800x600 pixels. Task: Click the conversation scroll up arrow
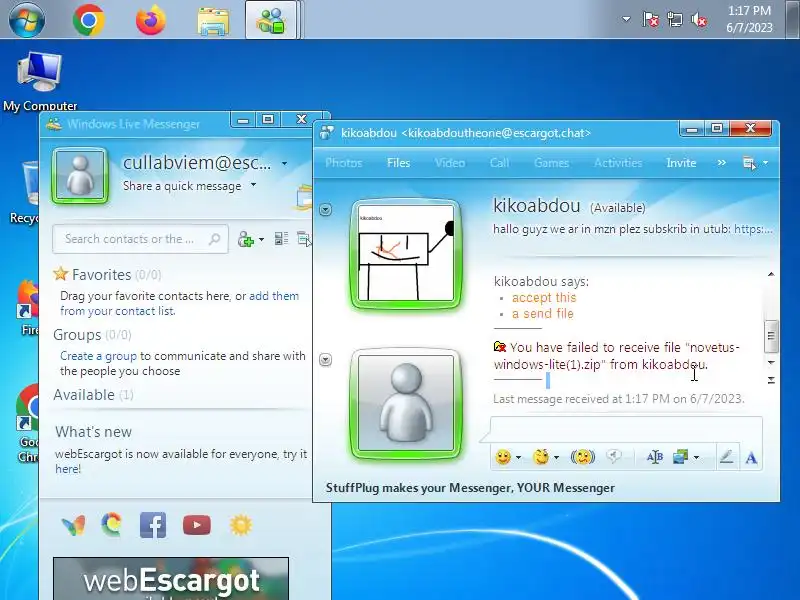click(x=771, y=274)
